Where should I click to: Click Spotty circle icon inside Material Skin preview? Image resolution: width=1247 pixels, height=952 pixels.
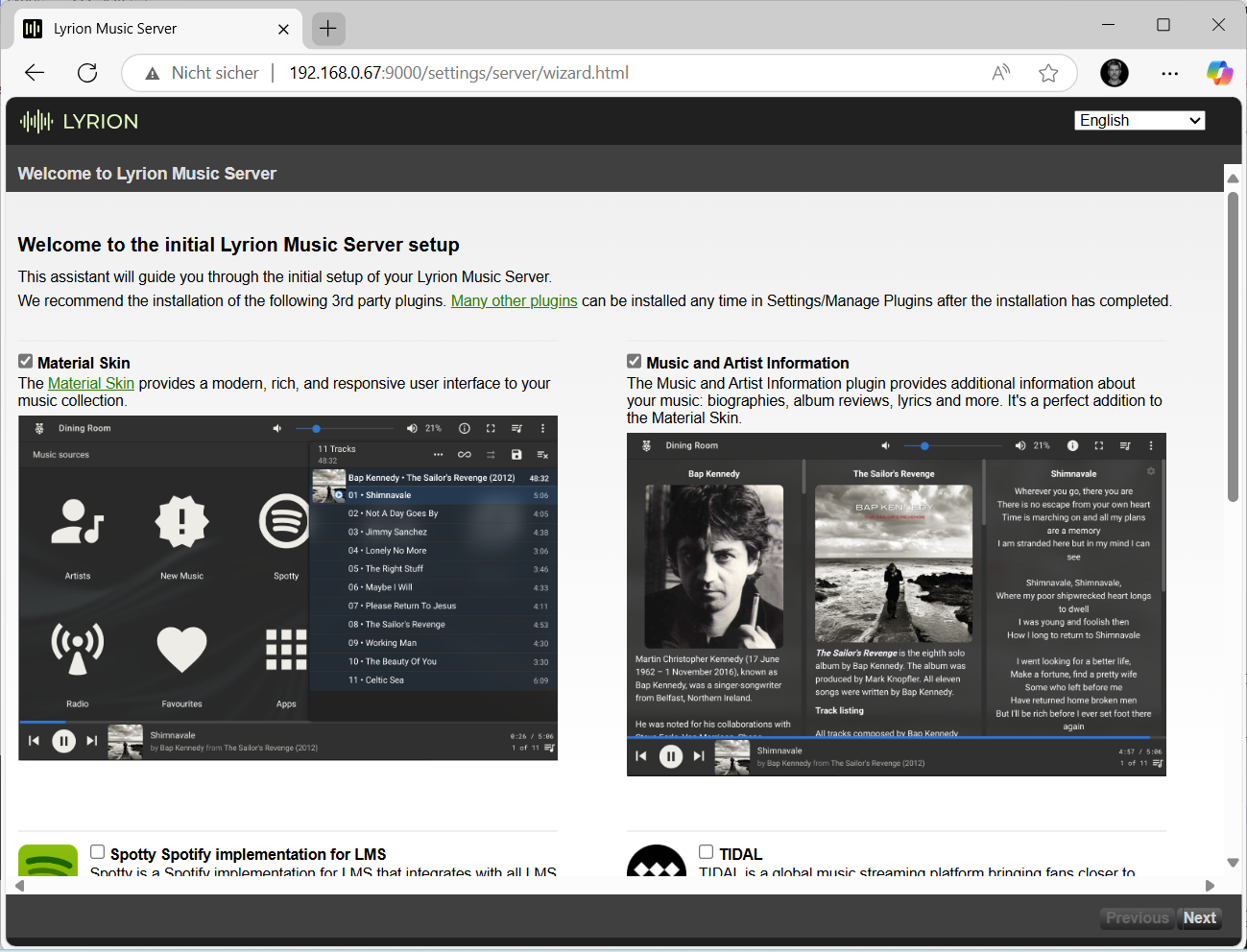pos(285,521)
